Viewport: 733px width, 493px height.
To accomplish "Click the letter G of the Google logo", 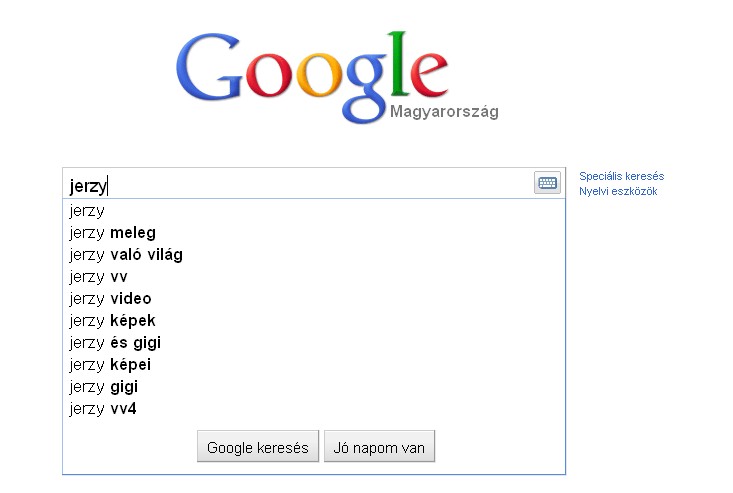I will coord(208,67).
